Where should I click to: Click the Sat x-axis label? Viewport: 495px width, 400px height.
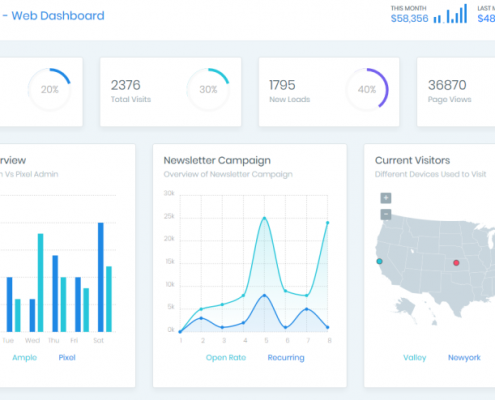98,340
